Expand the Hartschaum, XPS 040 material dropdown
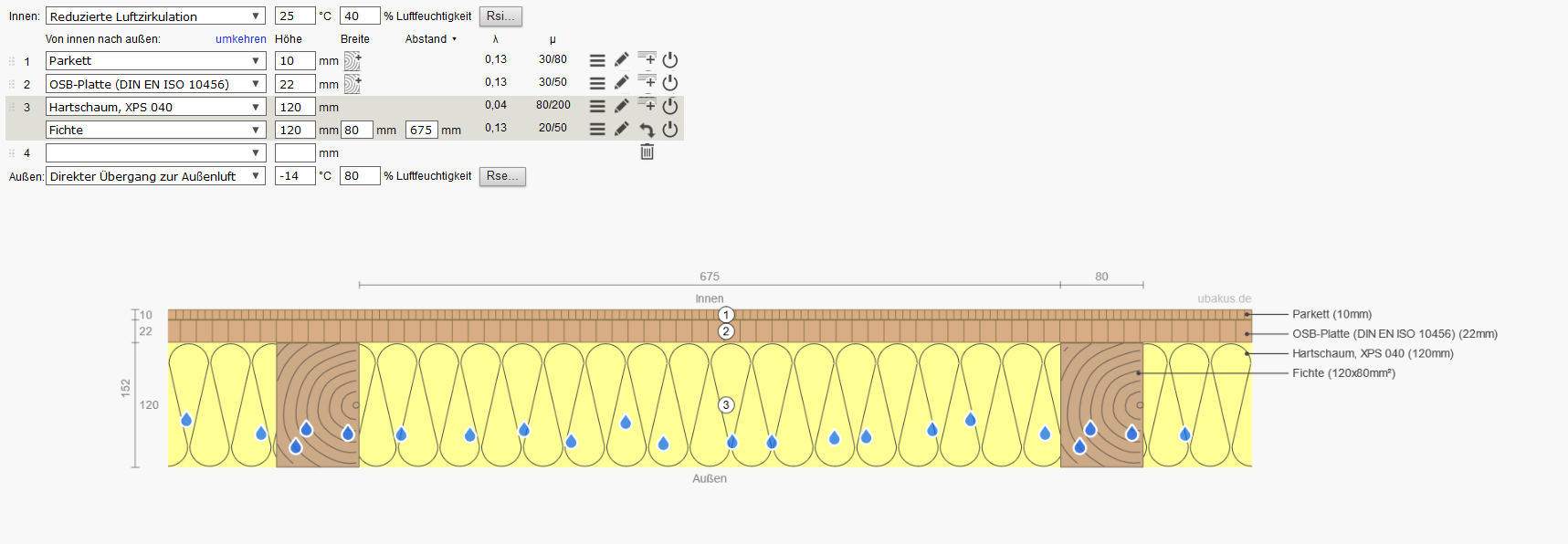1568x544 pixels. (x=155, y=107)
